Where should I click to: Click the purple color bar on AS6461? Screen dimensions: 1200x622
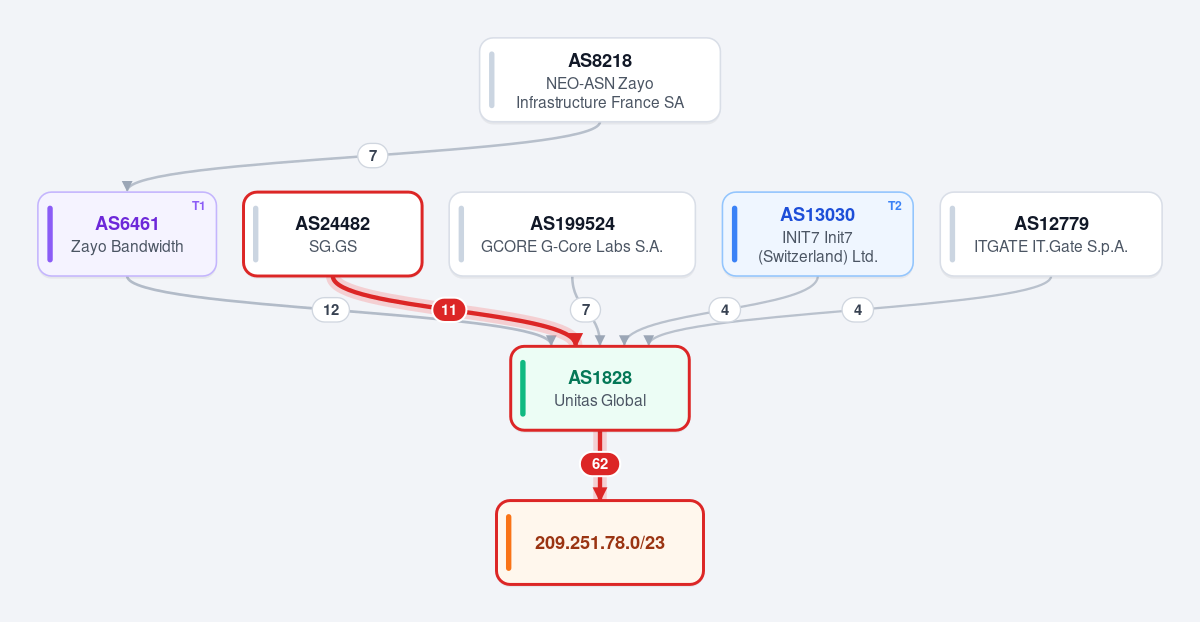click(50, 234)
